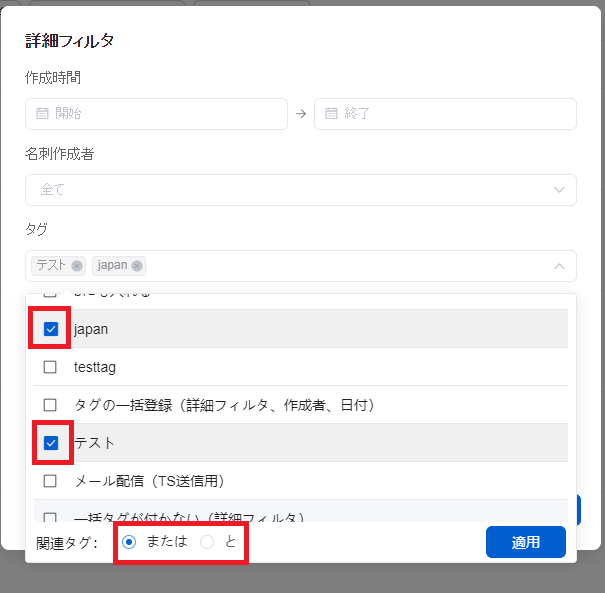
Task: Check the タグの一括登録 checkbox
Action: tap(50, 405)
